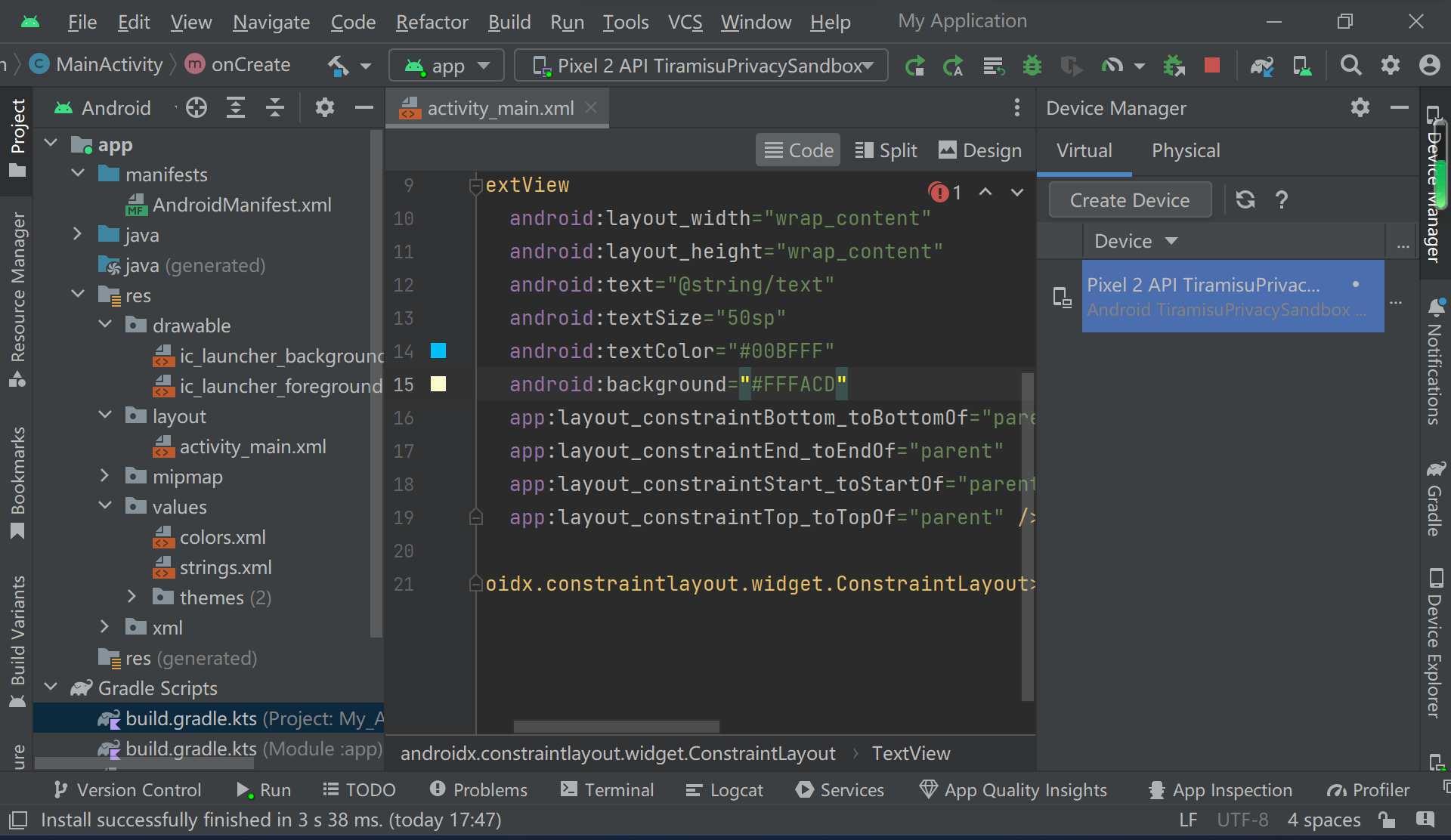This screenshot has width=1451, height=840.
Task: Stop the running app with red square
Action: (x=1211, y=66)
